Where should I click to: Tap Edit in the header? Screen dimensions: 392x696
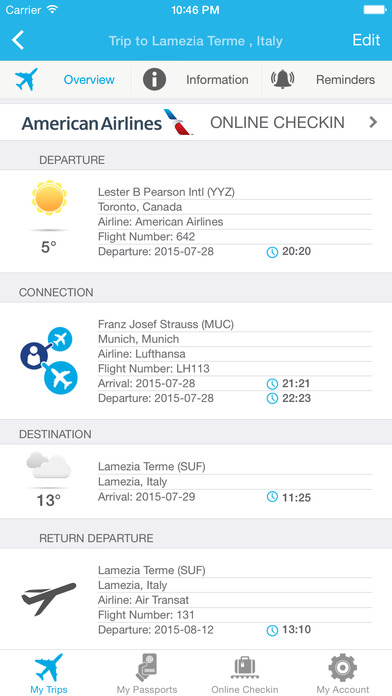(366, 40)
